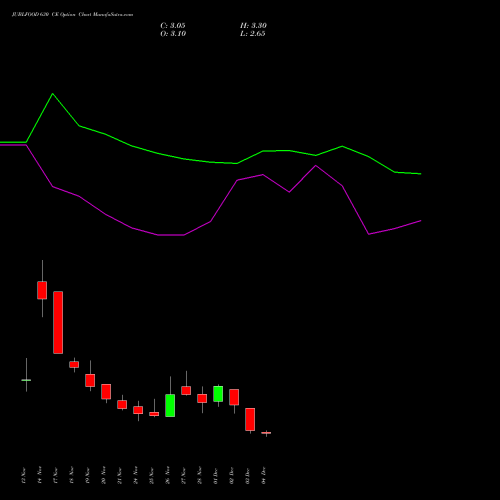Click the 03 Dec date label
The width and height of the screenshot is (500, 500).
247,476
